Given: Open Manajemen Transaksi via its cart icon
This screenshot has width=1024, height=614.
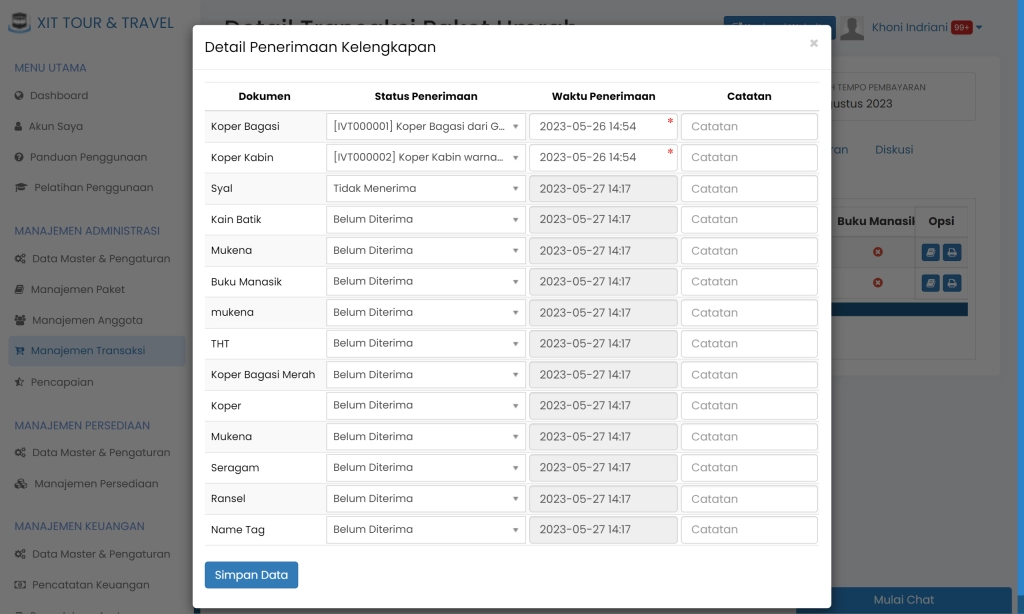Looking at the screenshot, I should (x=20, y=351).
